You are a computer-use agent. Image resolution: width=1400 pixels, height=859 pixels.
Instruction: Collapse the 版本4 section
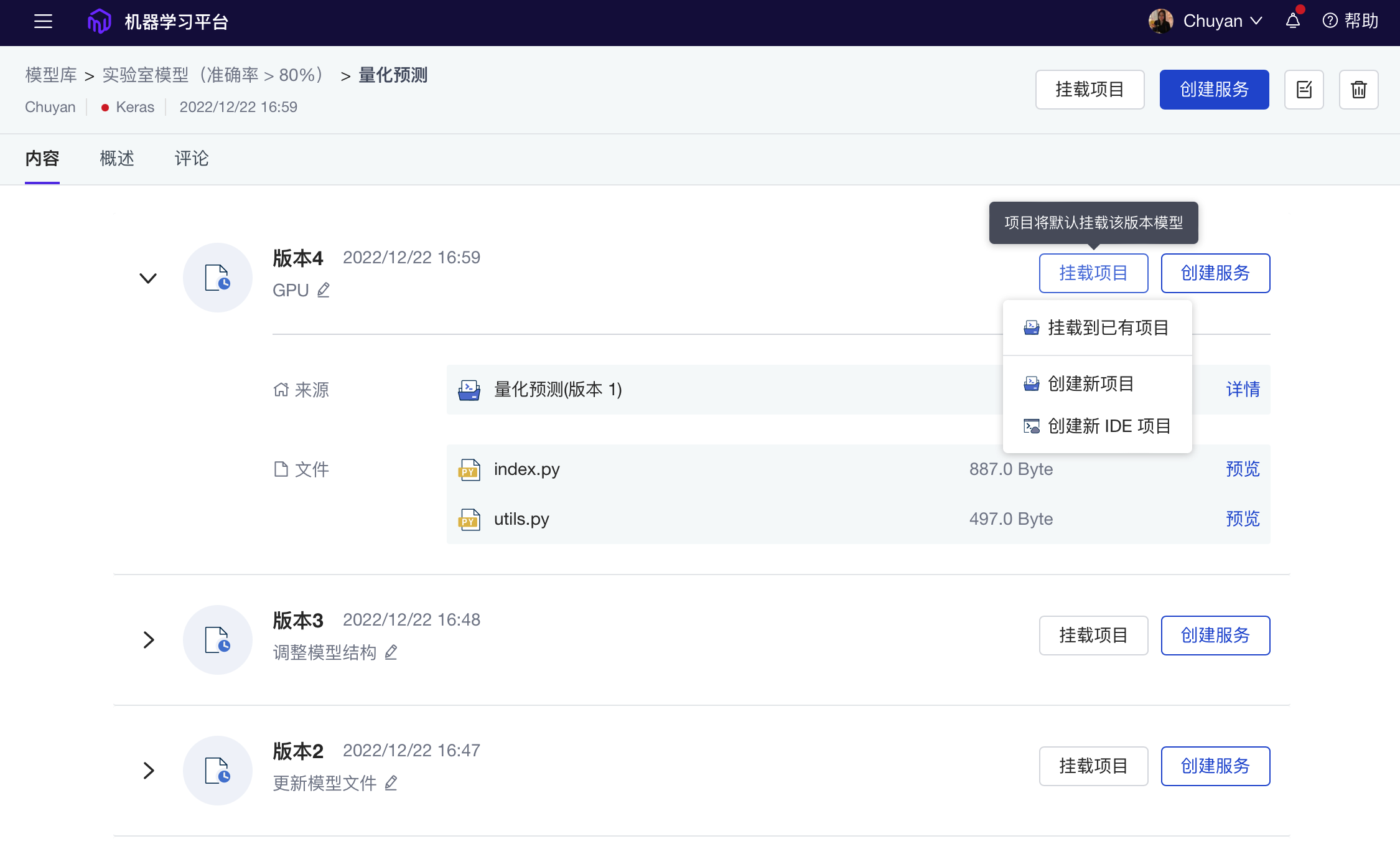coord(148,278)
